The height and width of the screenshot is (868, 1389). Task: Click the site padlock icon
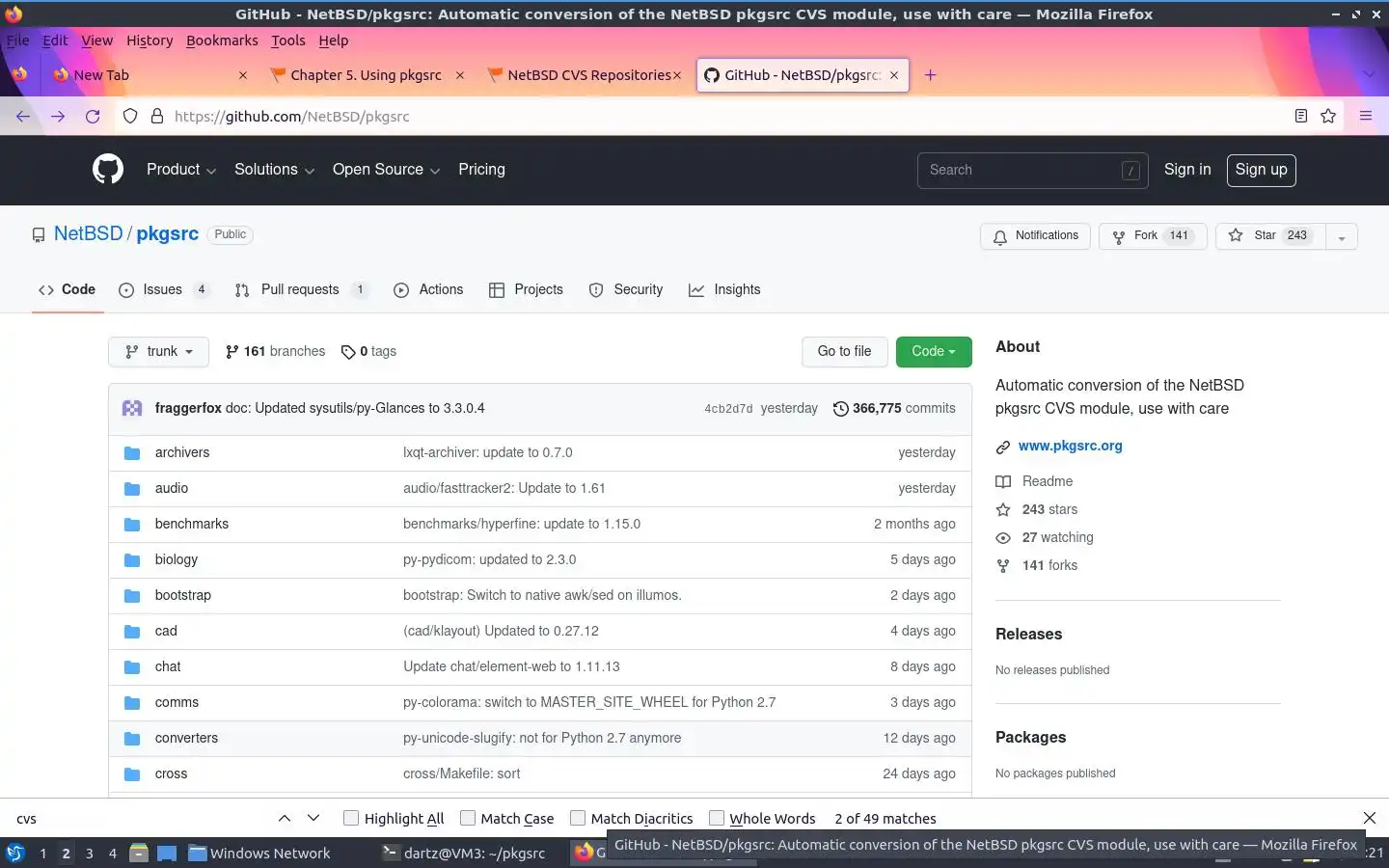pyautogui.click(x=157, y=116)
